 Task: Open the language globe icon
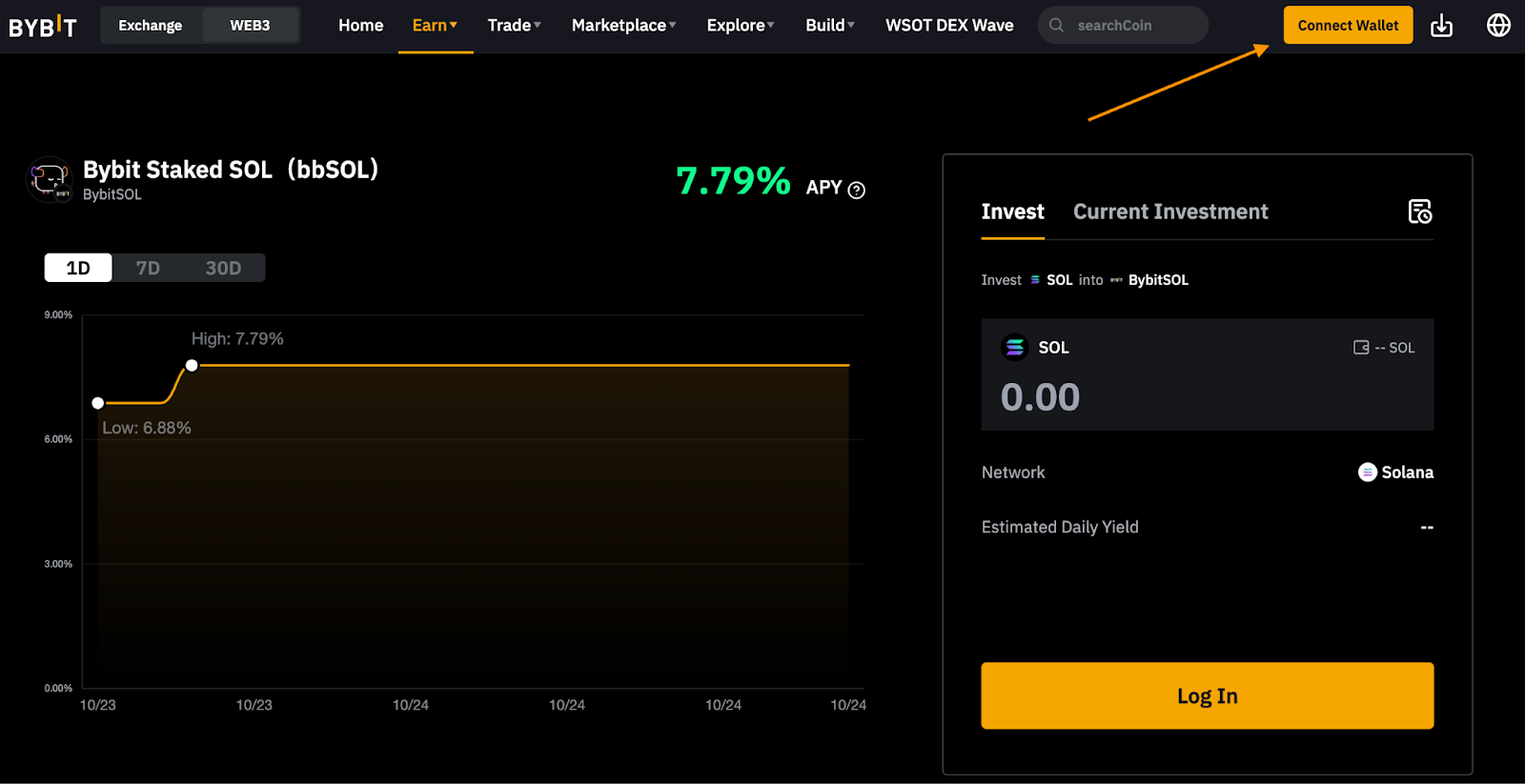click(x=1498, y=25)
